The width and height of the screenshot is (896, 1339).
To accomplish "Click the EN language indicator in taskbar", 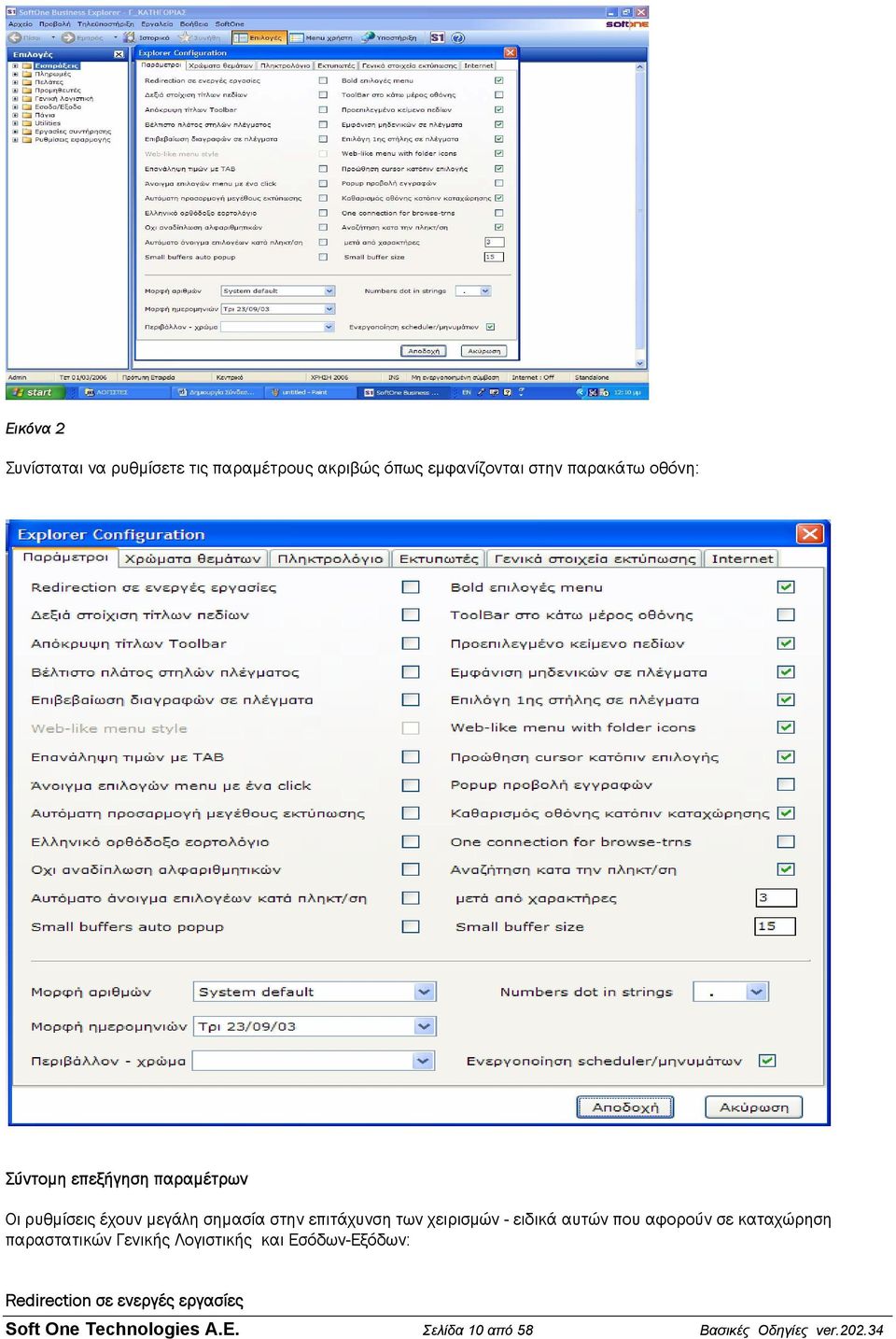I will coord(466,392).
